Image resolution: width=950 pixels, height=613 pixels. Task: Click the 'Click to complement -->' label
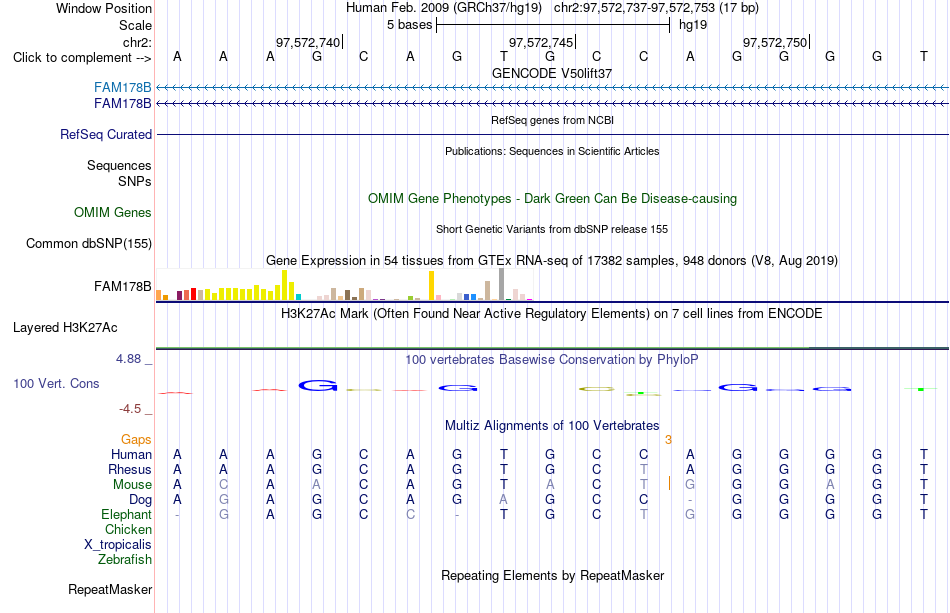tap(82, 58)
